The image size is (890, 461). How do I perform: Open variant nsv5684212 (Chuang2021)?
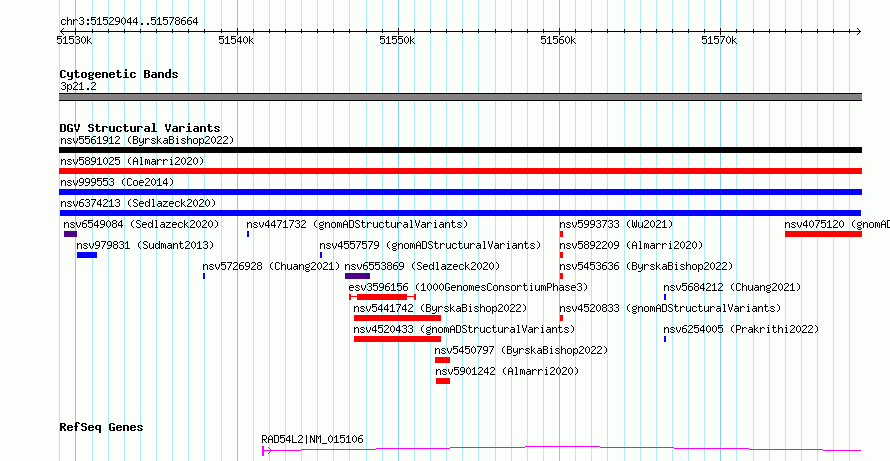pos(732,287)
